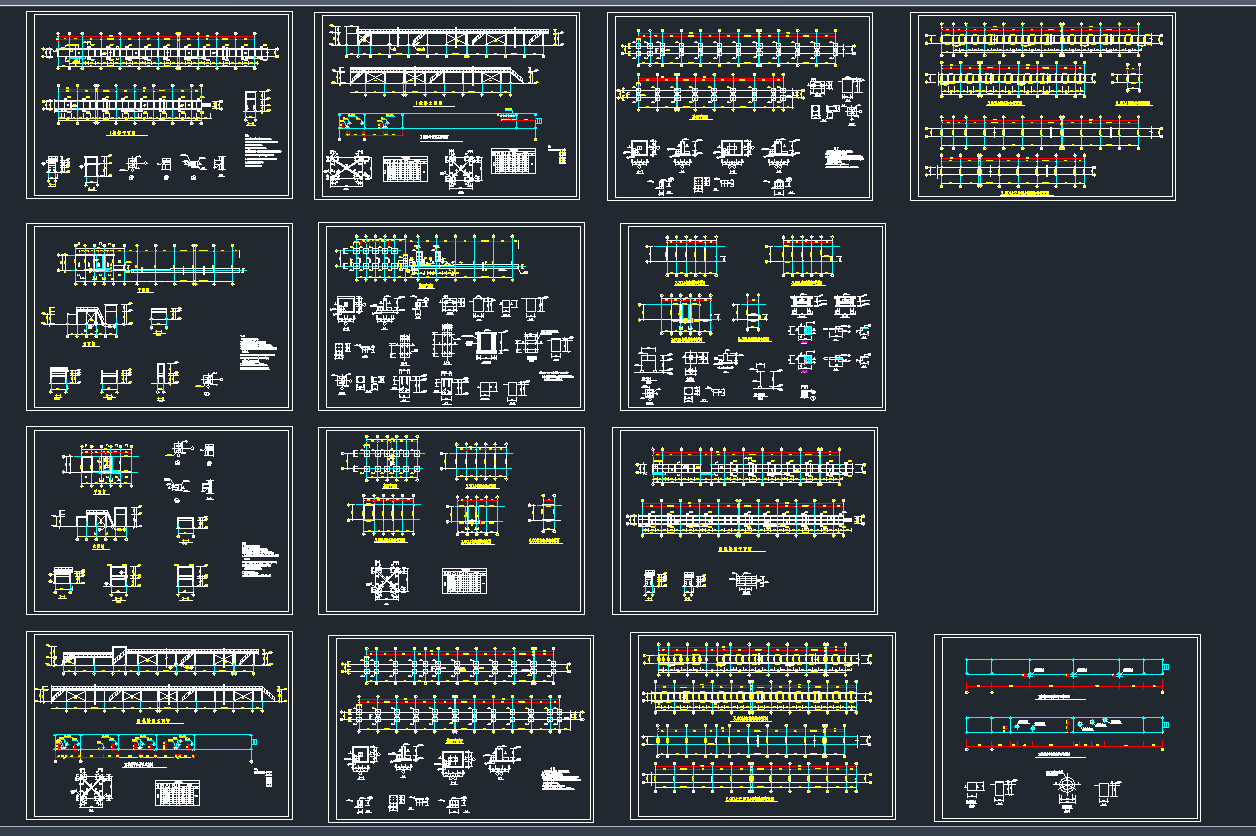Click the schedule table in the bottom-left sheet
Image resolution: width=1256 pixels, height=836 pixels.
(x=177, y=793)
